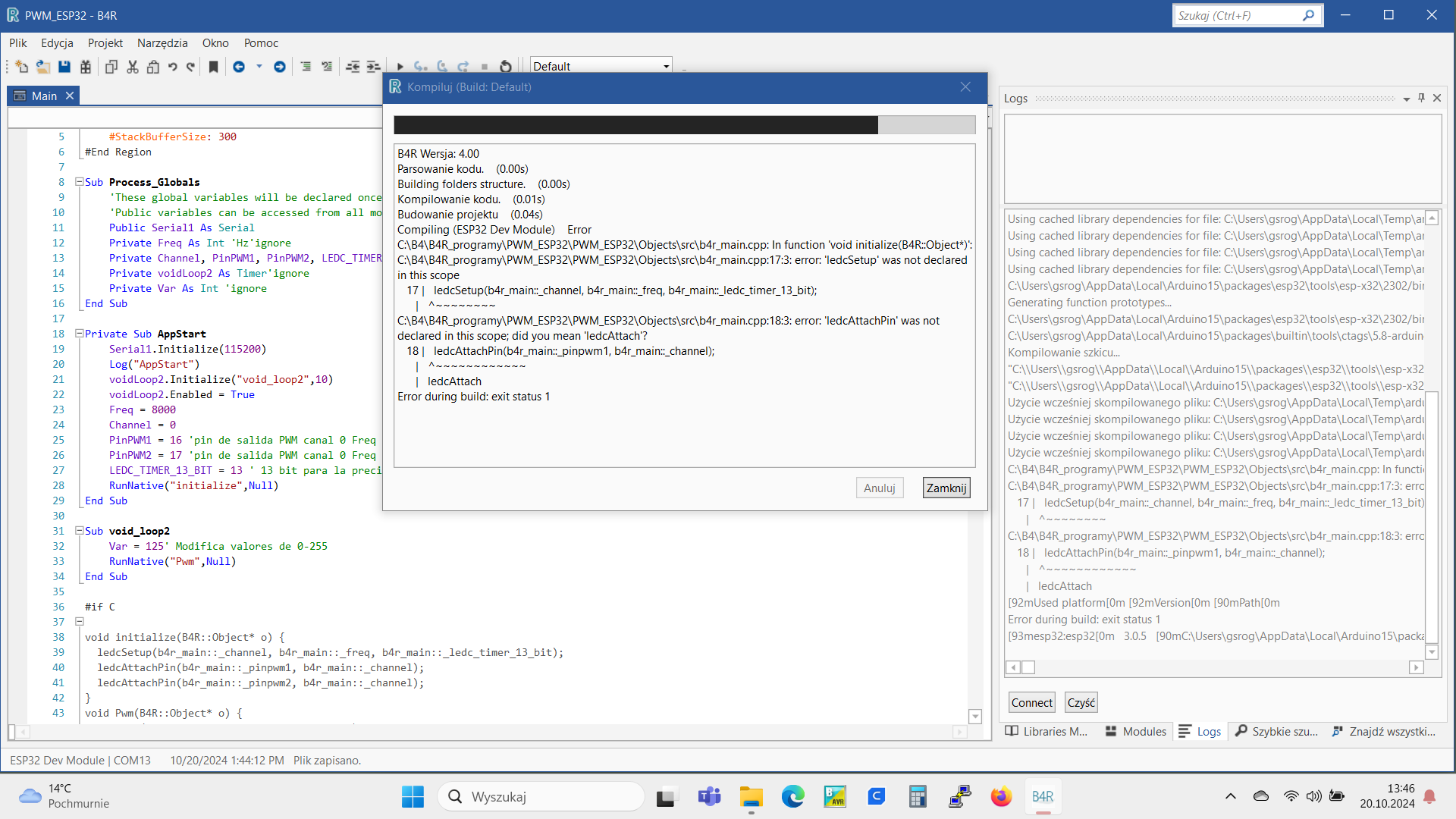
Task: Click the Run play toolbar icon
Action: pyautogui.click(x=400, y=67)
